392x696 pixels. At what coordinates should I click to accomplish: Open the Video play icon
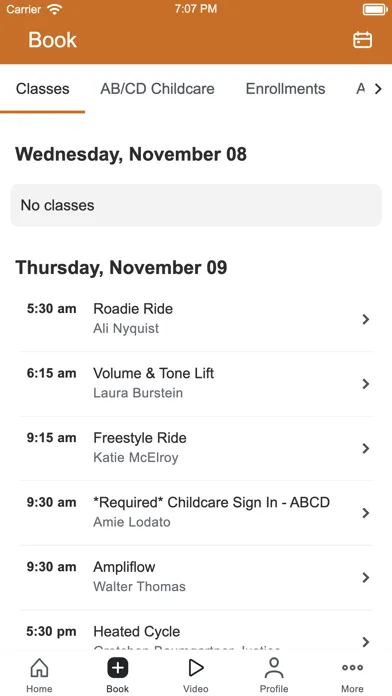point(195,668)
